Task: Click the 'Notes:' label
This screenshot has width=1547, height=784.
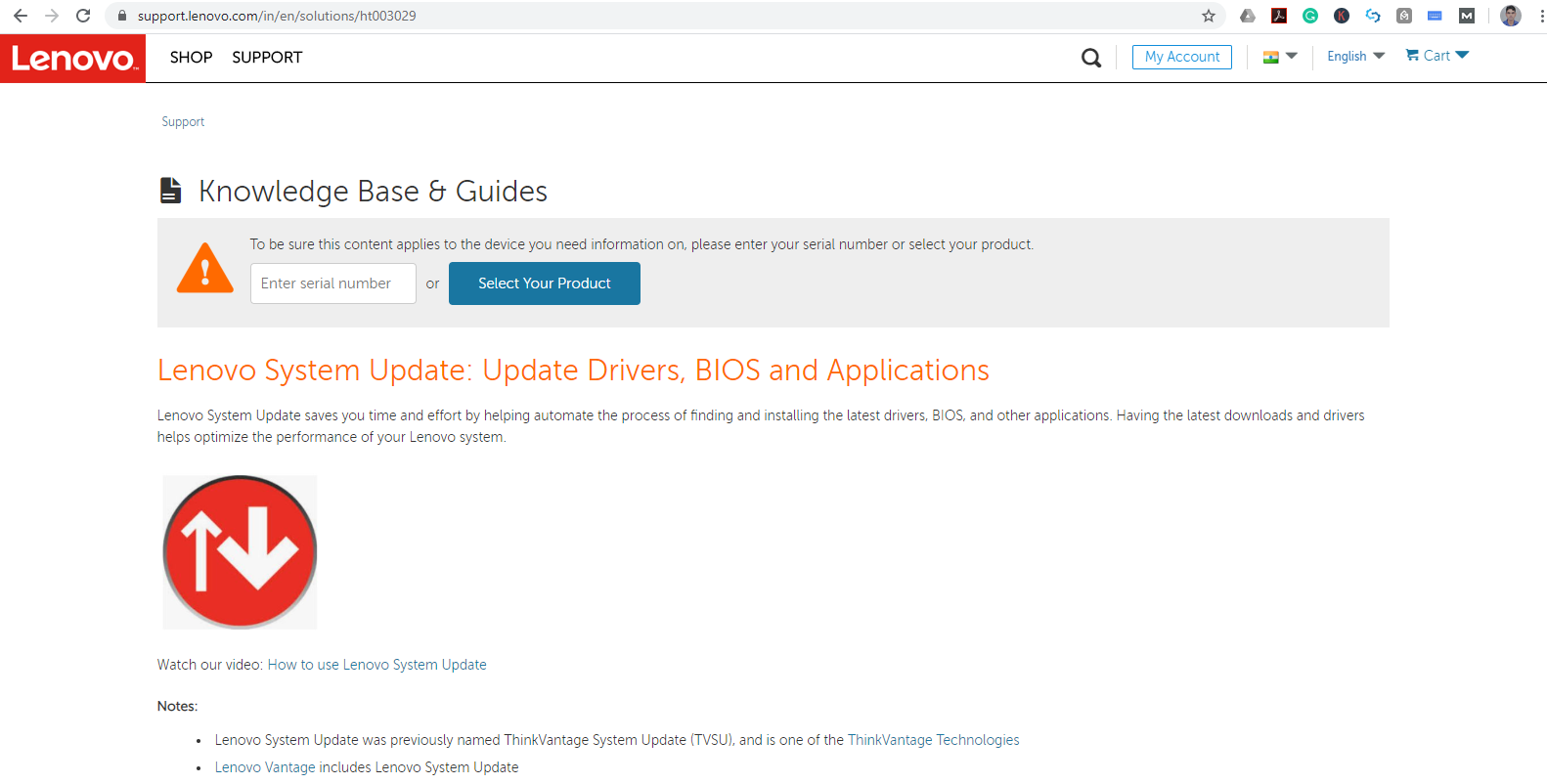Action: point(178,706)
